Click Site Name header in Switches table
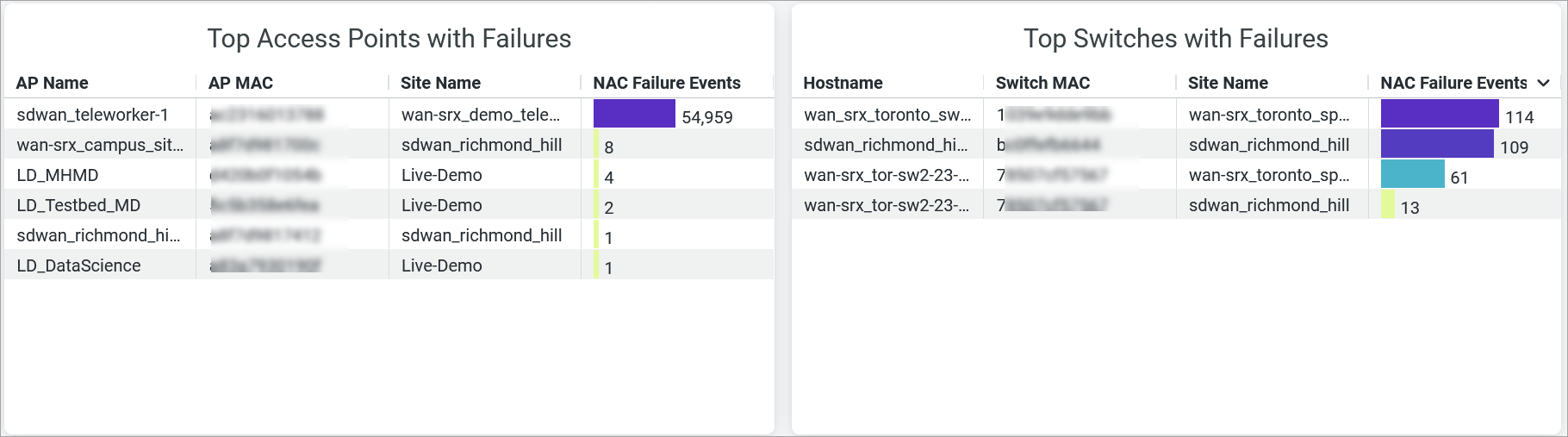 pyautogui.click(x=1228, y=83)
